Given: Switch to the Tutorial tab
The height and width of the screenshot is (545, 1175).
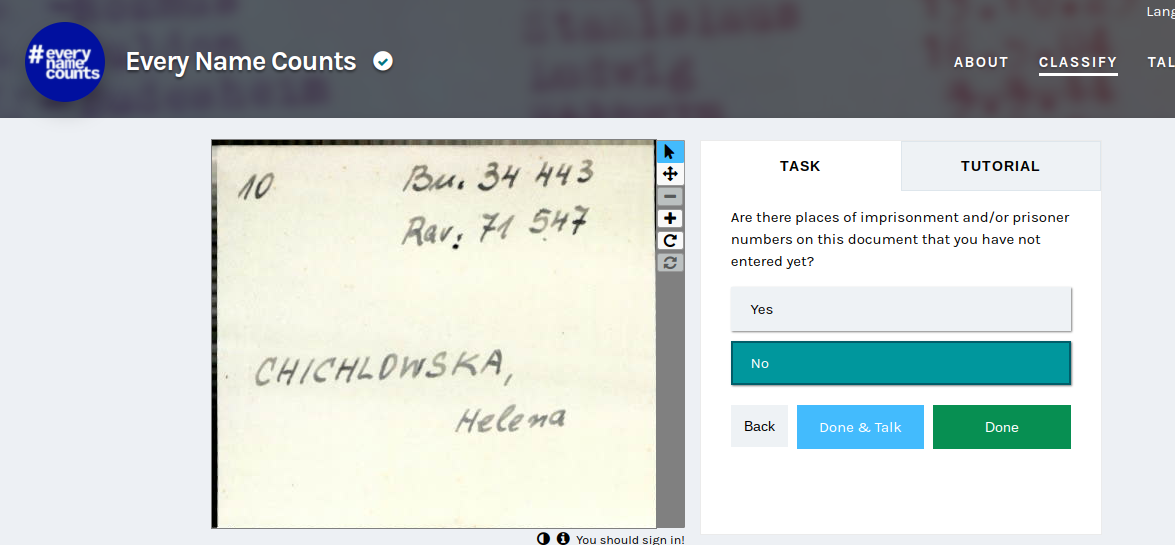Looking at the screenshot, I should point(1000,166).
